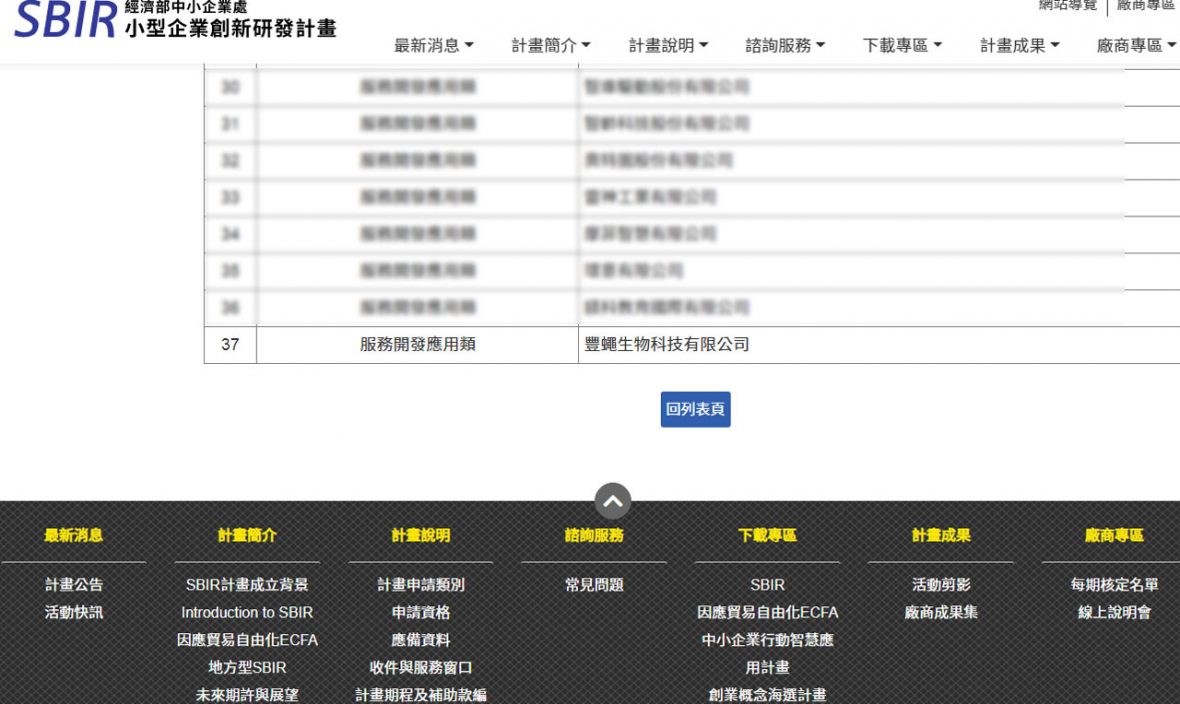Open 每期核定名單 footer link
1180x704 pixels.
1114,585
